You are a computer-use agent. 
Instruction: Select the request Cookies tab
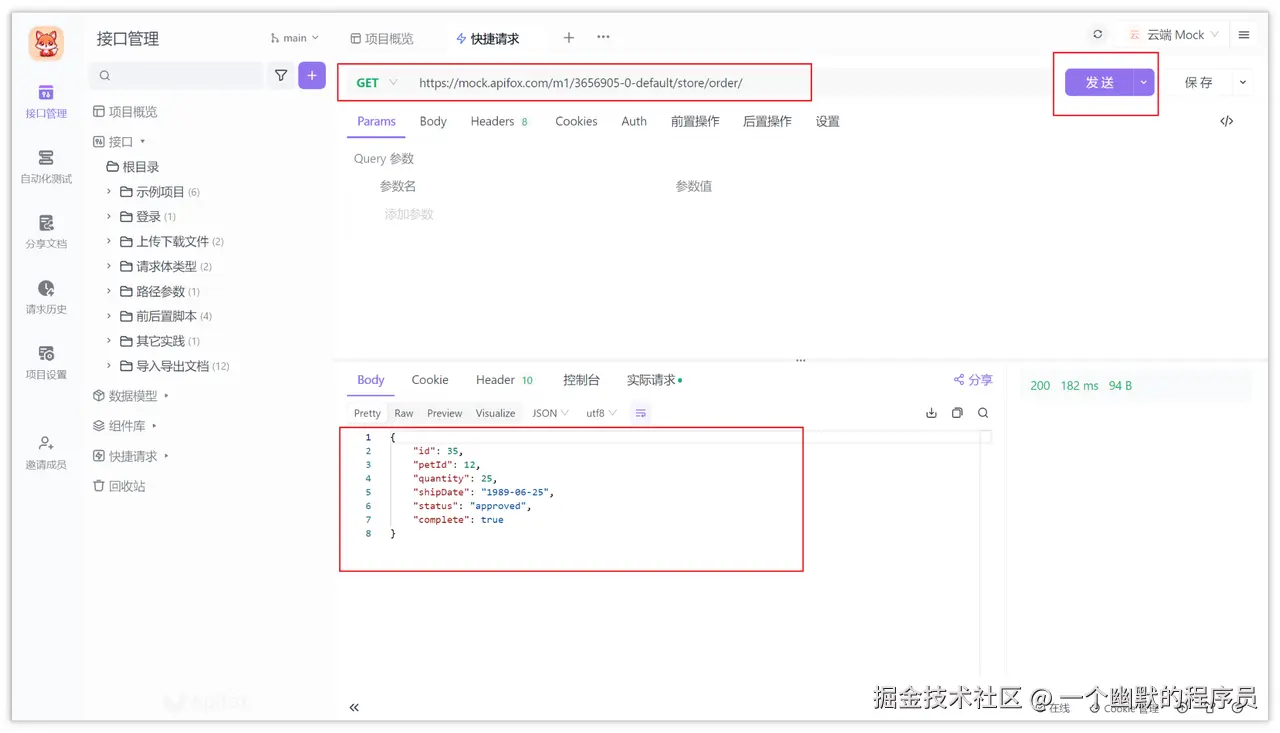(x=576, y=121)
